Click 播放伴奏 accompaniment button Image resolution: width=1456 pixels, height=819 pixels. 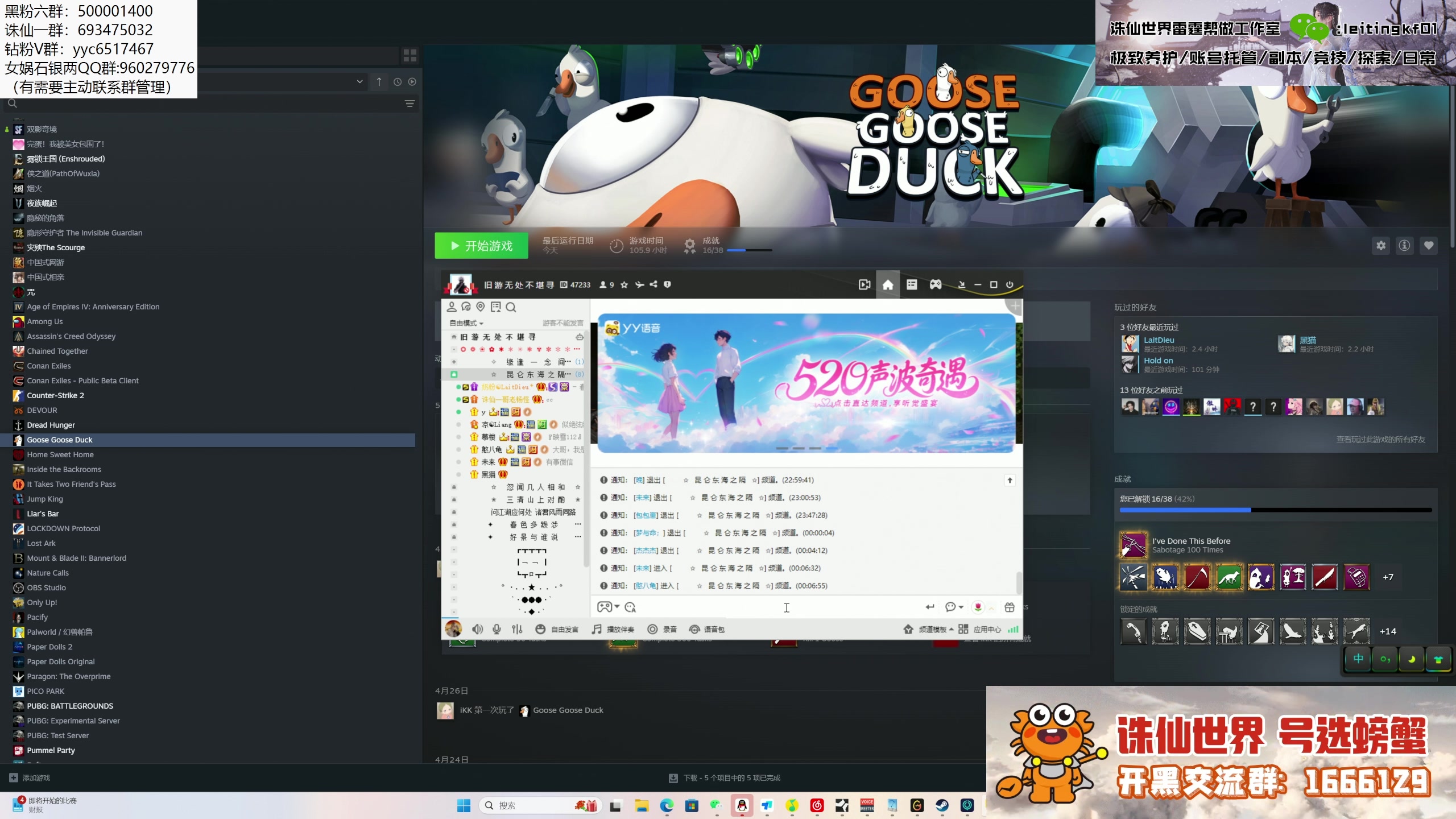tap(613, 629)
